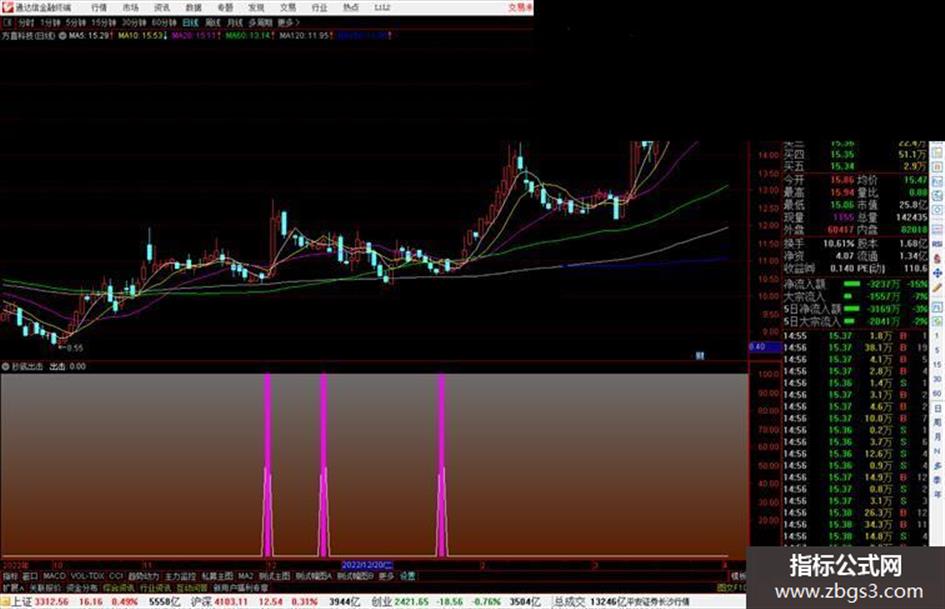Expand 更多 period options
The width and height of the screenshot is (945, 609).
click(288, 22)
